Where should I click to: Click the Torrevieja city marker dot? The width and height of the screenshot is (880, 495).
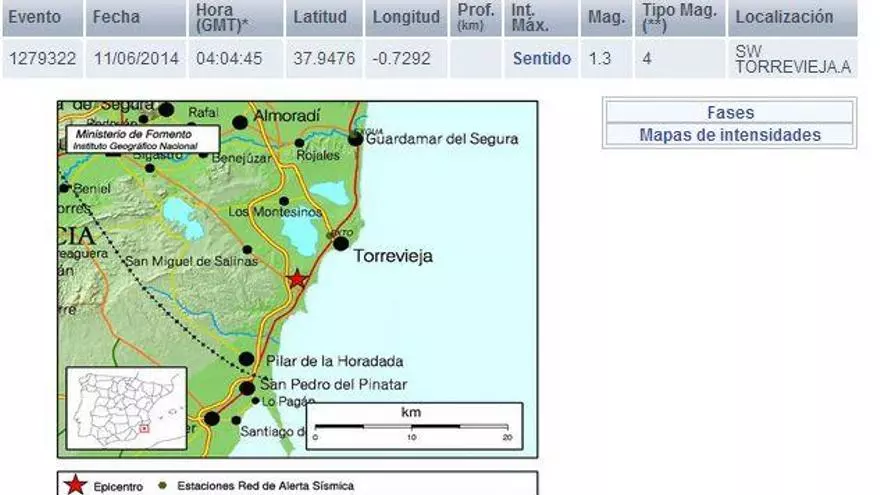click(x=341, y=243)
